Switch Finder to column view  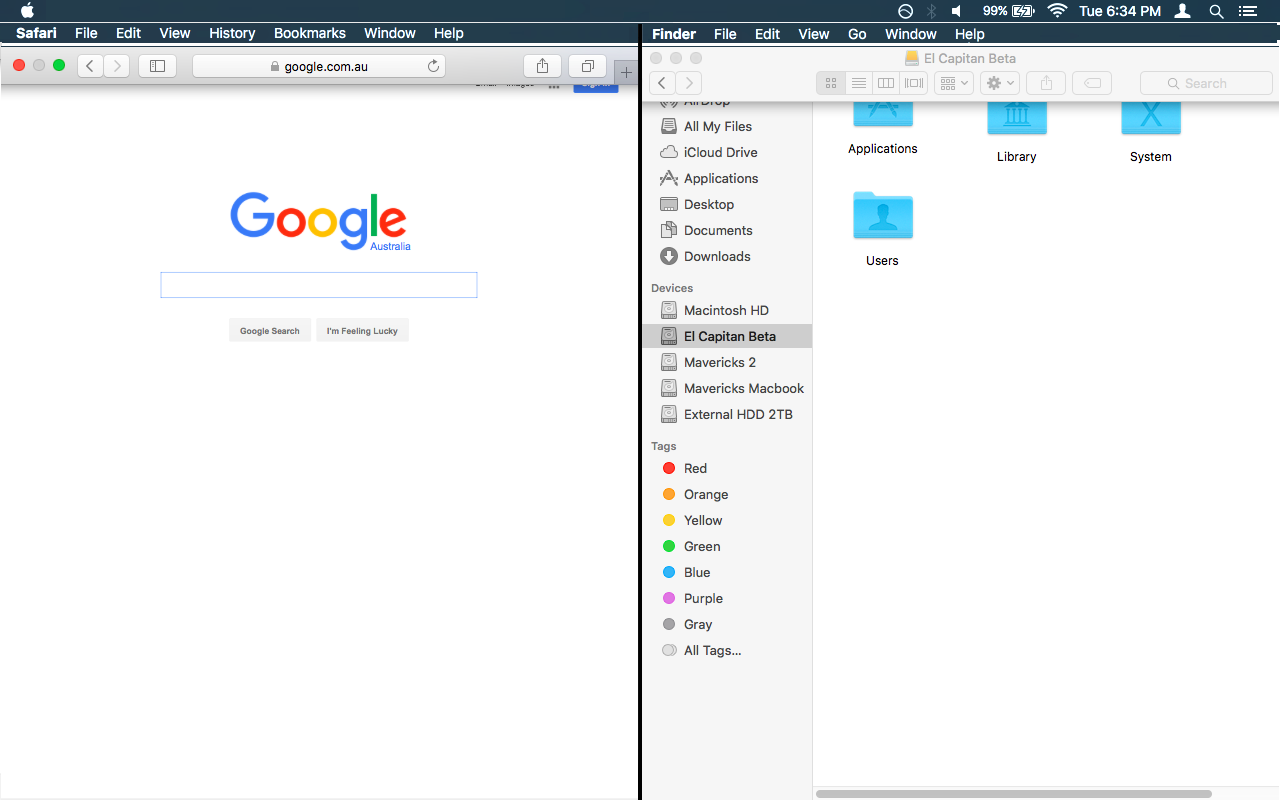tap(885, 83)
